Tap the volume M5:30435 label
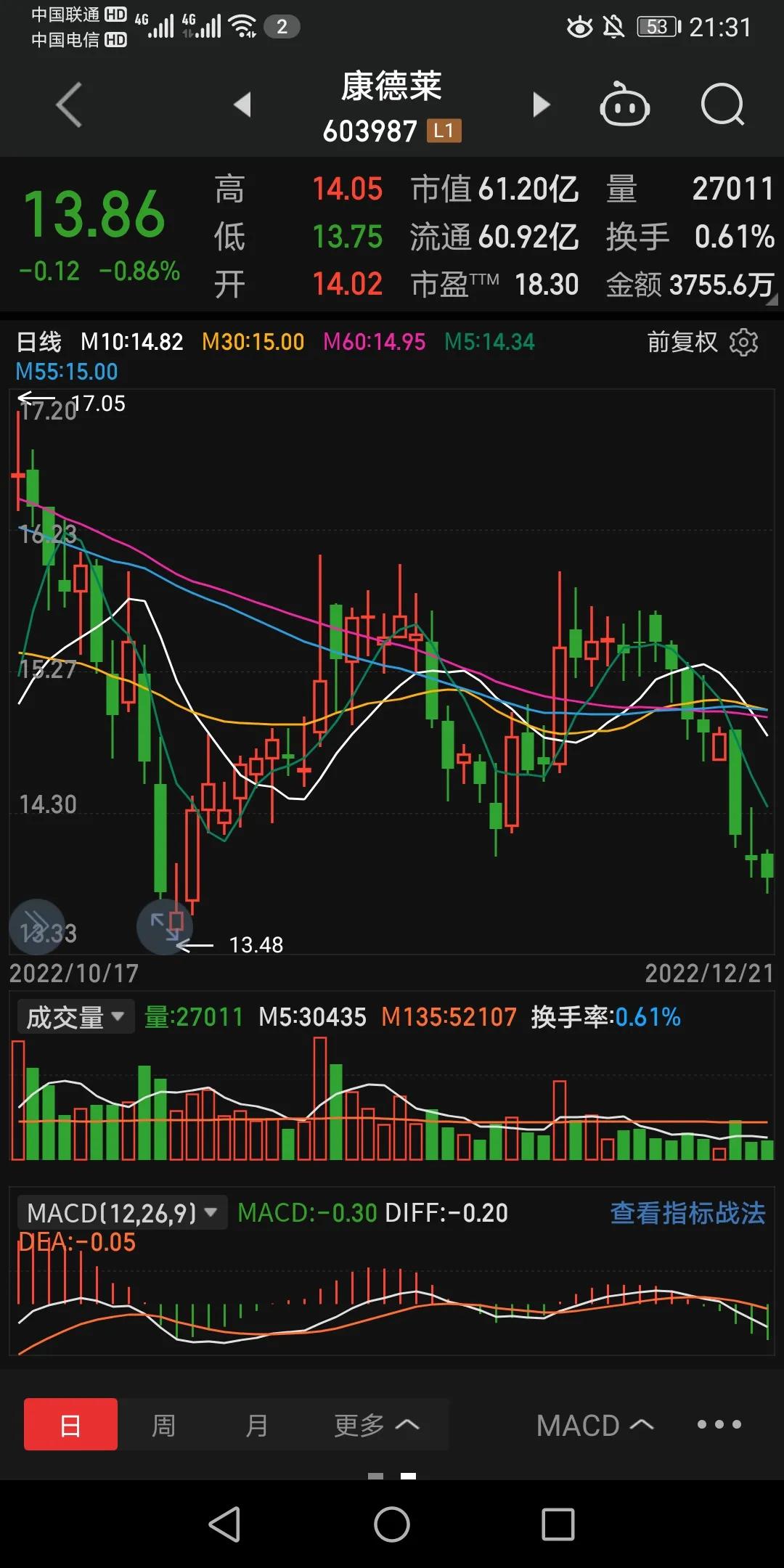 pyautogui.click(x=312, y=1017)
